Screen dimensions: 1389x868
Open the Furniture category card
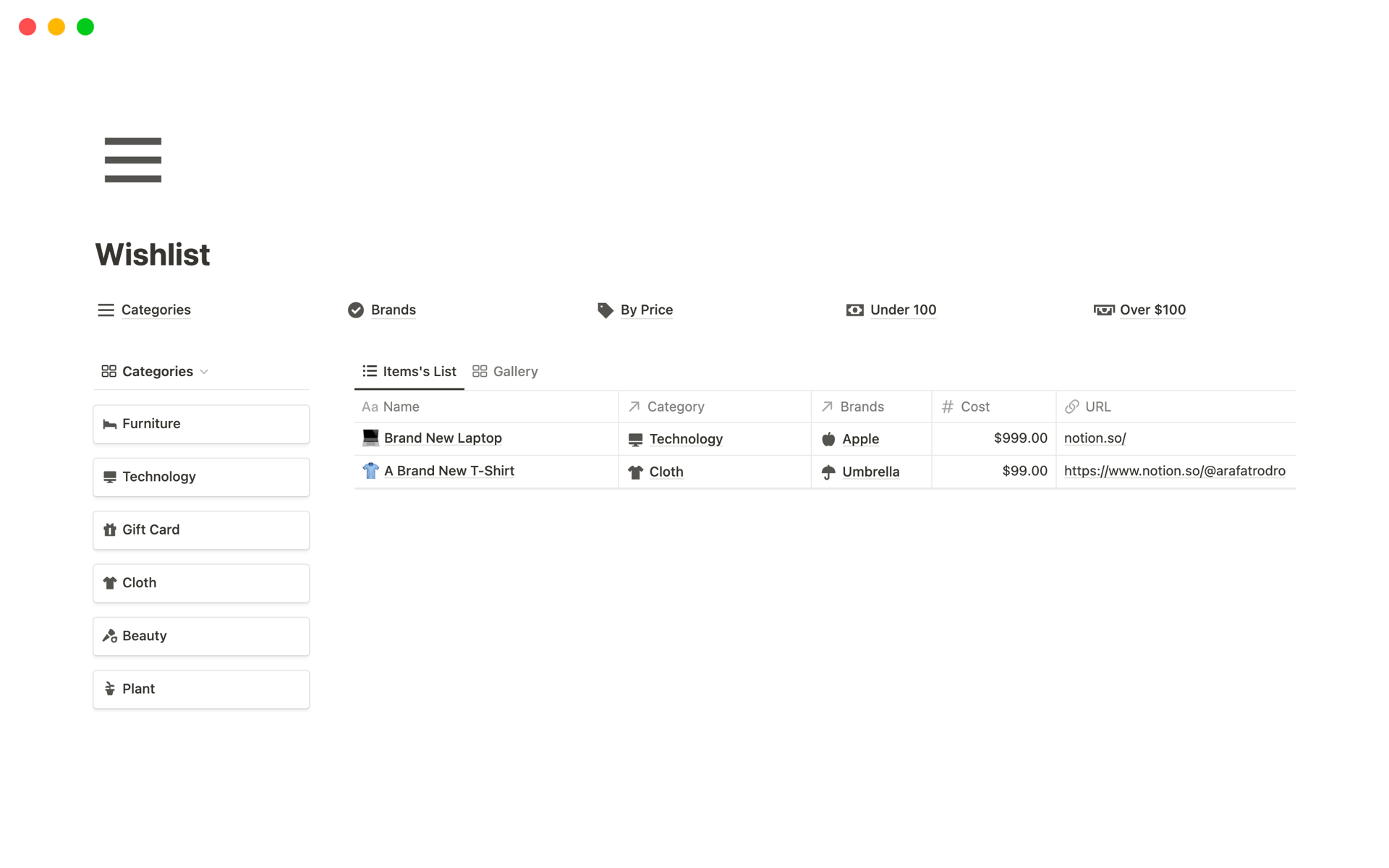point(201,424)
